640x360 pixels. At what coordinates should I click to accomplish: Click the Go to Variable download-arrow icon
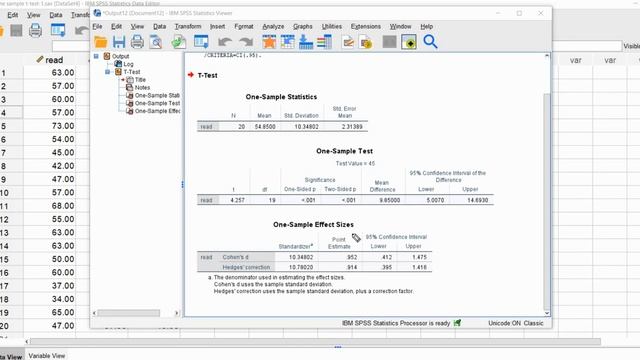[306, 42]
